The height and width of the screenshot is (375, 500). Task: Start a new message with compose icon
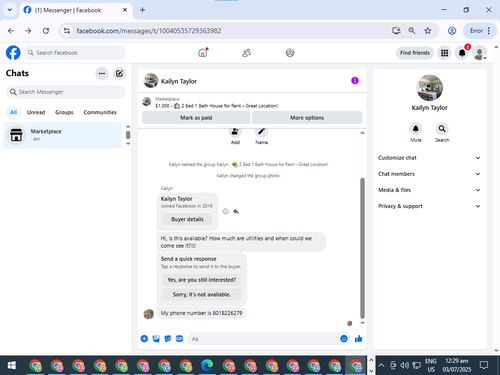pyautogui.click(x=119, y=73)
